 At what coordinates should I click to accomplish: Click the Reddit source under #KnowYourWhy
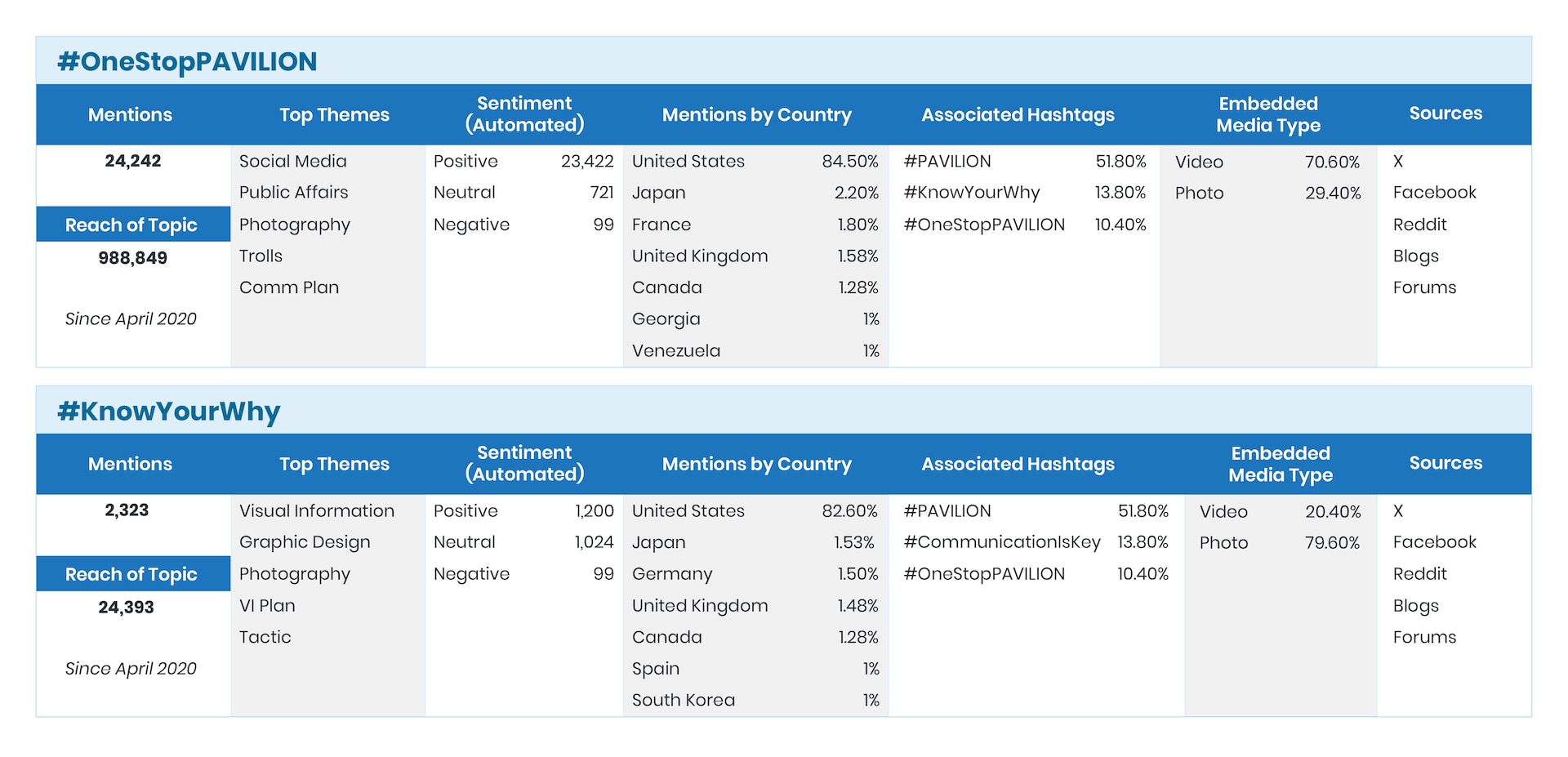tap(1420, 573)
